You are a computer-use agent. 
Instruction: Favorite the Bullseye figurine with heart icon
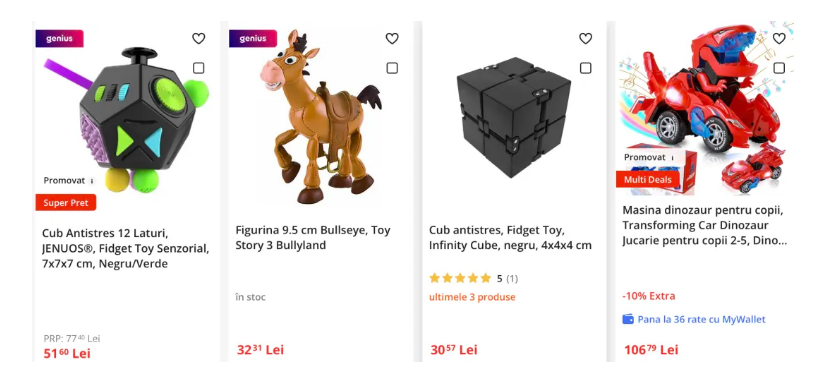pos(392,39)
